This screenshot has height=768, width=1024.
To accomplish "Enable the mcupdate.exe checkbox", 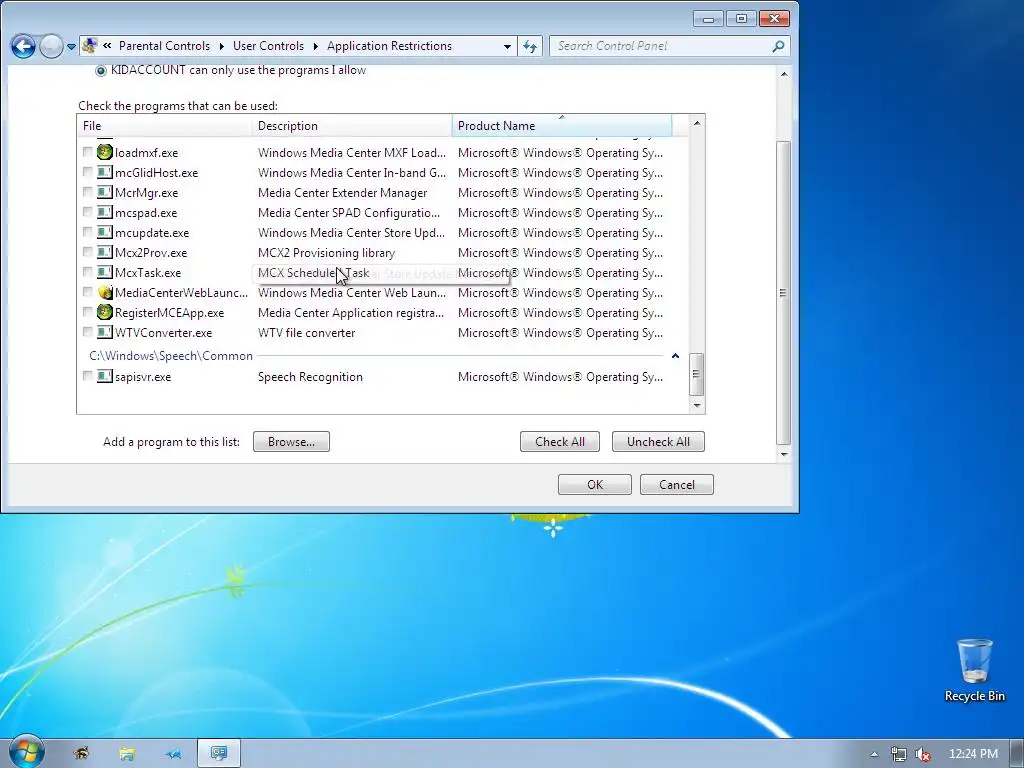I will tap(88, 232).
